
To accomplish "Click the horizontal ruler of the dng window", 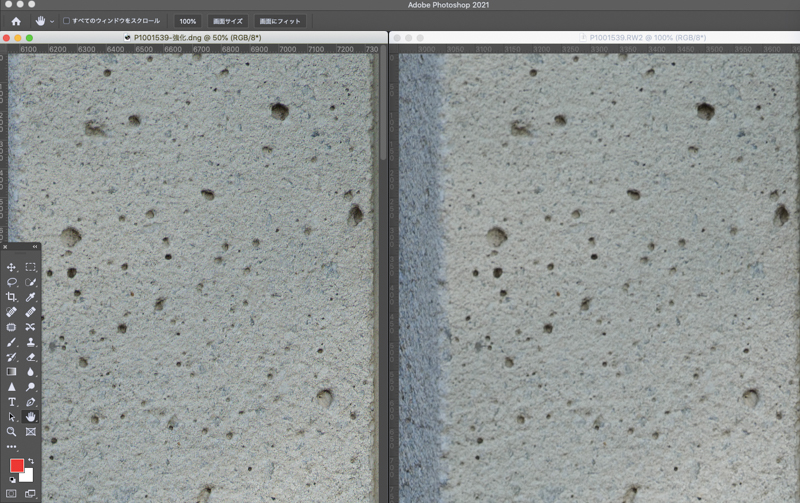I will click(x=193, y=49).
